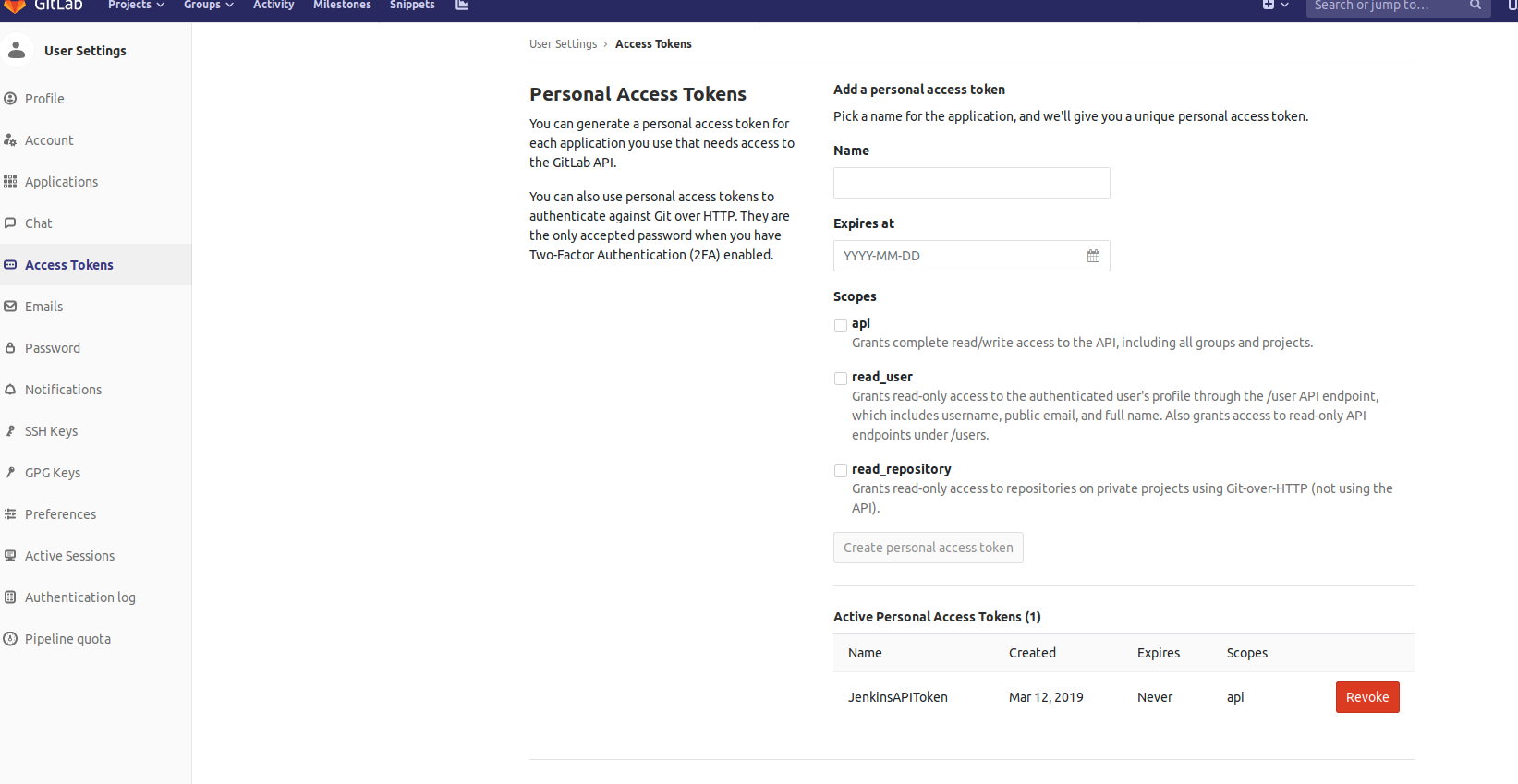Select Access Tokens in sidebar
Image resolution: width=1518 pixels, height=784 pixels.
69,265
